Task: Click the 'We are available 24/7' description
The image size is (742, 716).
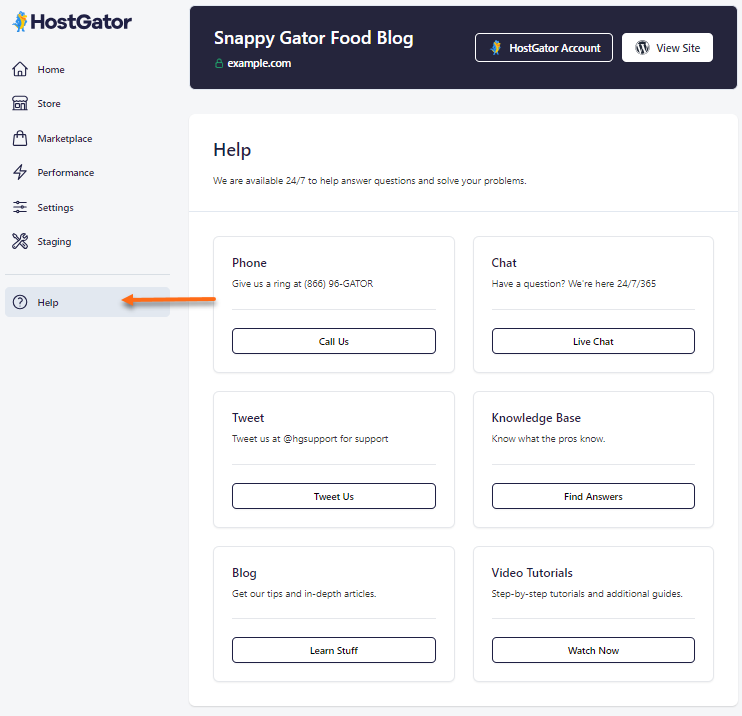Action: coord(370,181)
